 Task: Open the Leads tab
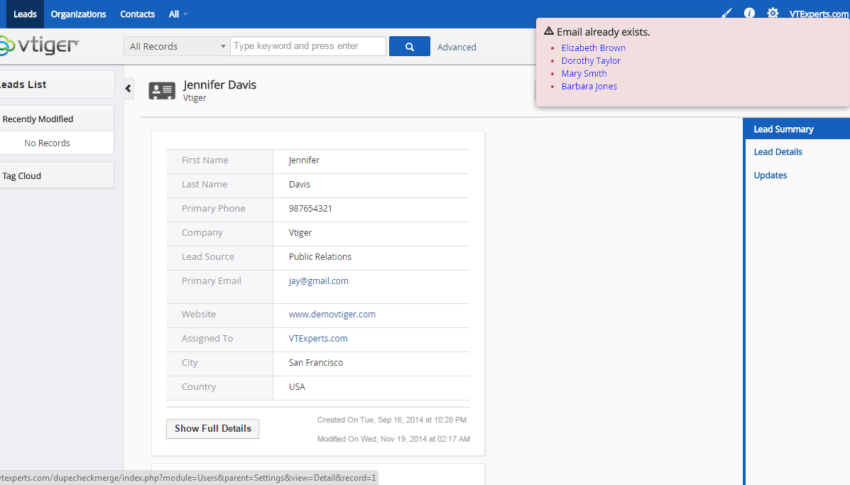(x=25, y=14)
